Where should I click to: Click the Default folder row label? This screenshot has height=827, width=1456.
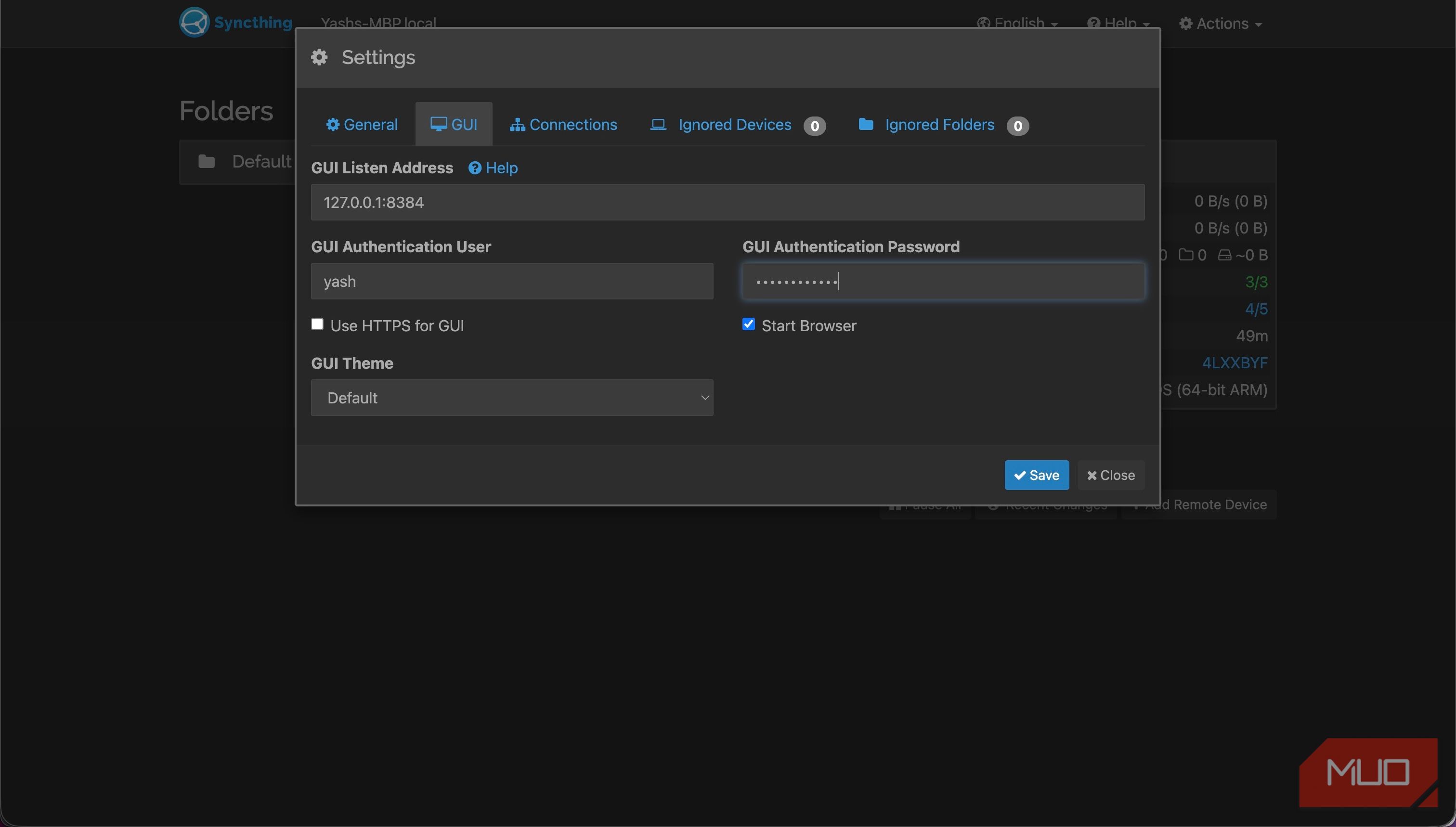click(261, 162)
